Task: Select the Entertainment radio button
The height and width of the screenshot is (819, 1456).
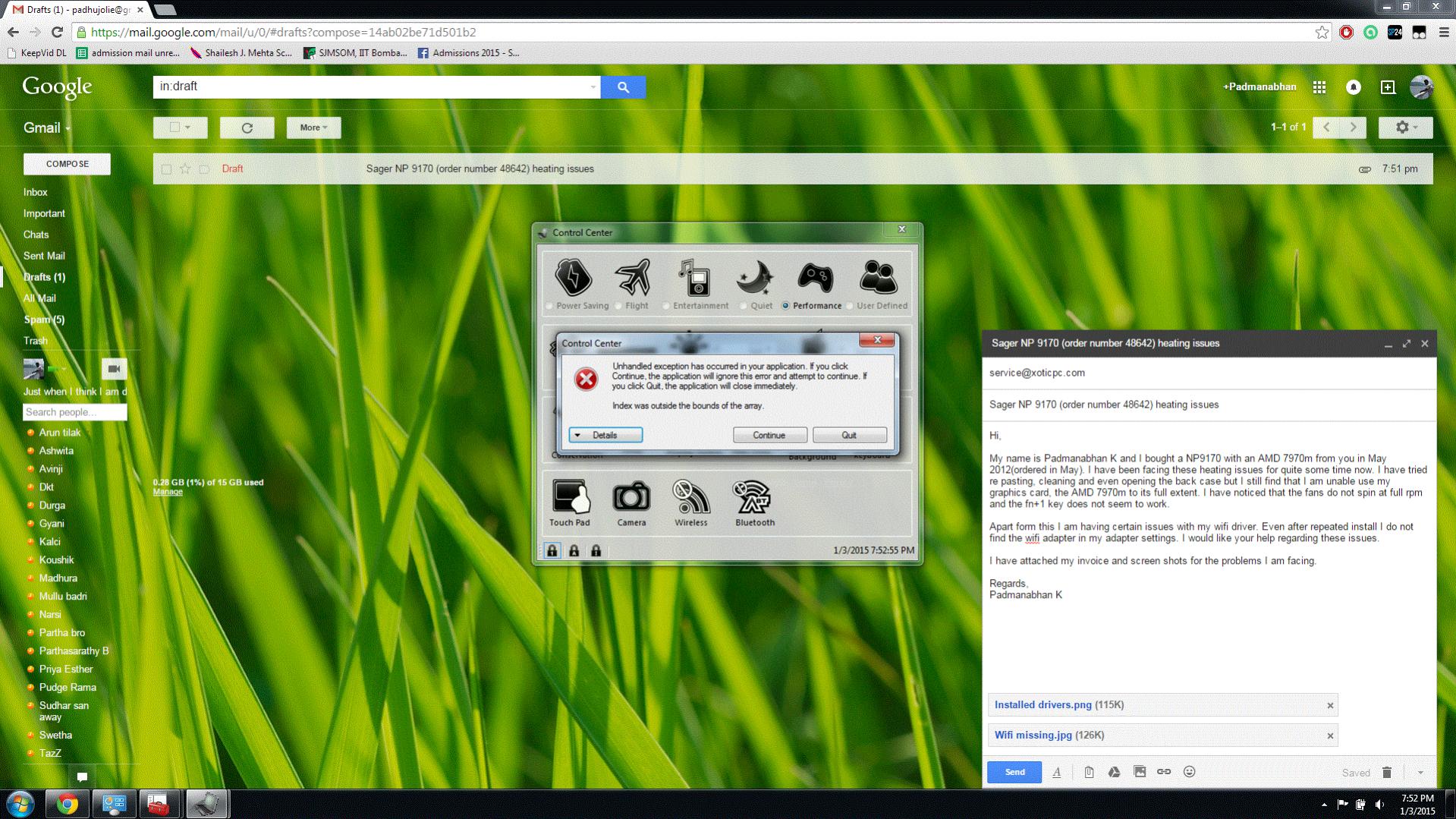Action: [x=665, y=306]
